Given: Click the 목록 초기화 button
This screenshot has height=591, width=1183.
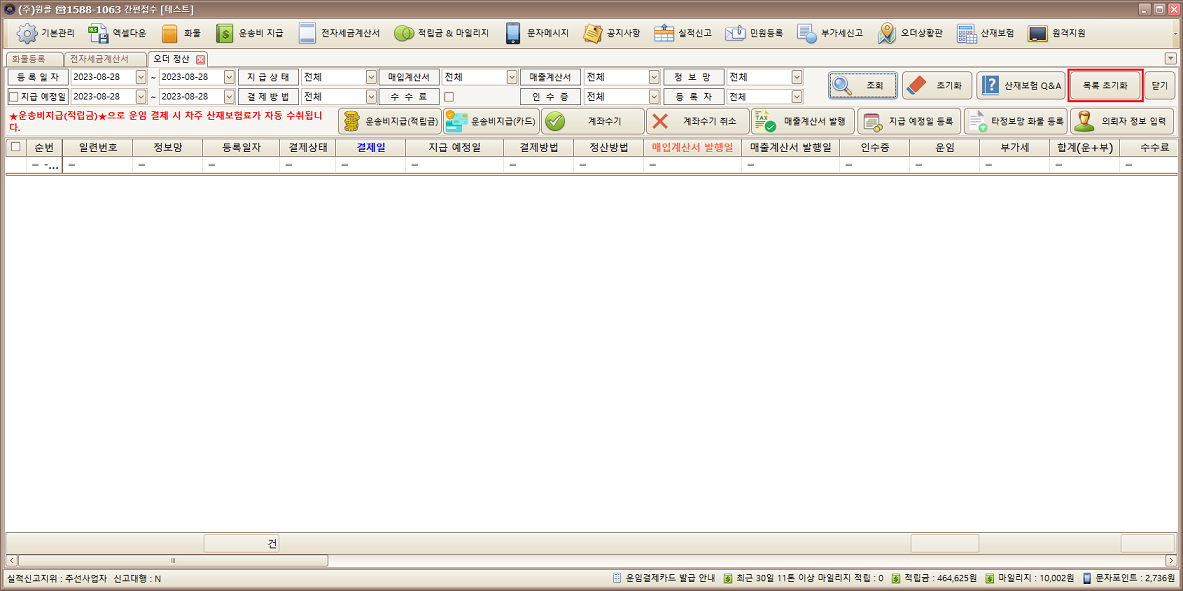Looking at the screenshot, I should tap(1104, 86).
